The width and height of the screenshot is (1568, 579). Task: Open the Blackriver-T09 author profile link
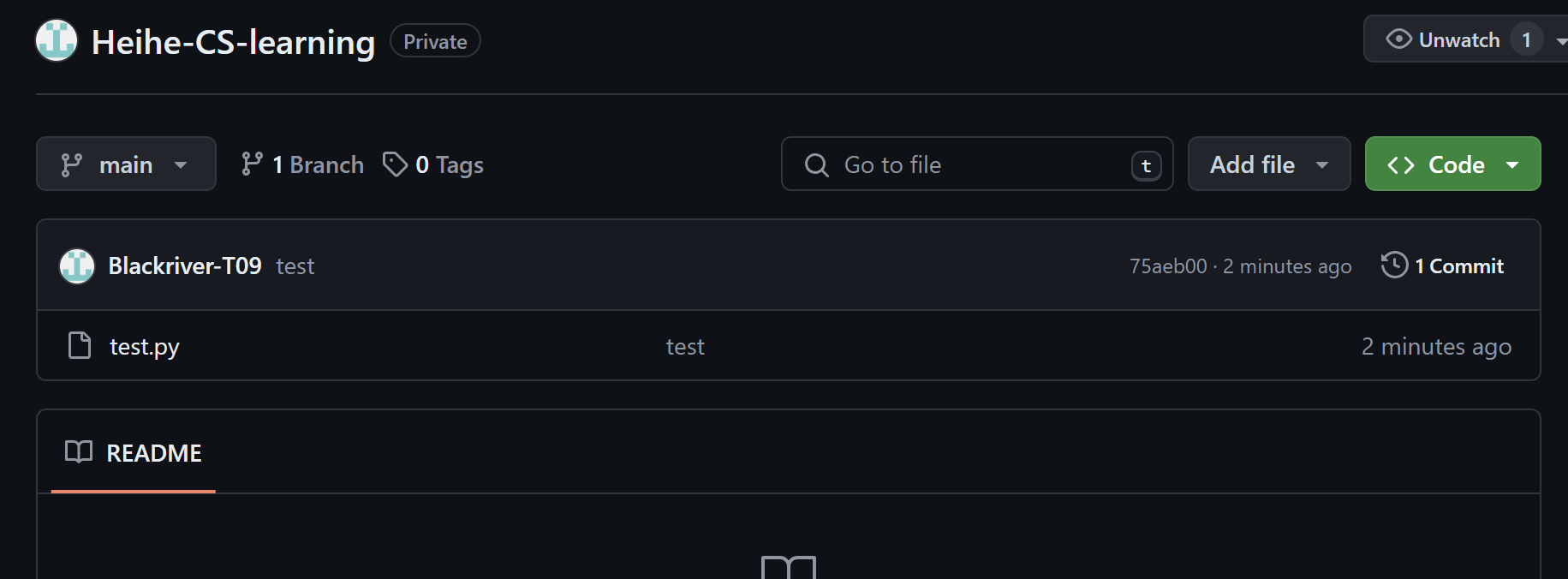(x=185, y=266)
